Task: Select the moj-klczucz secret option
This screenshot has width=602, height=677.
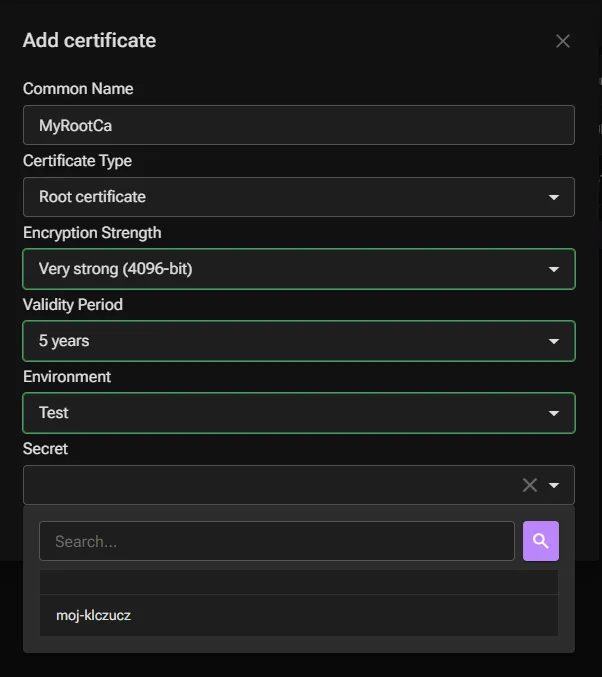Action: [299, 615]
